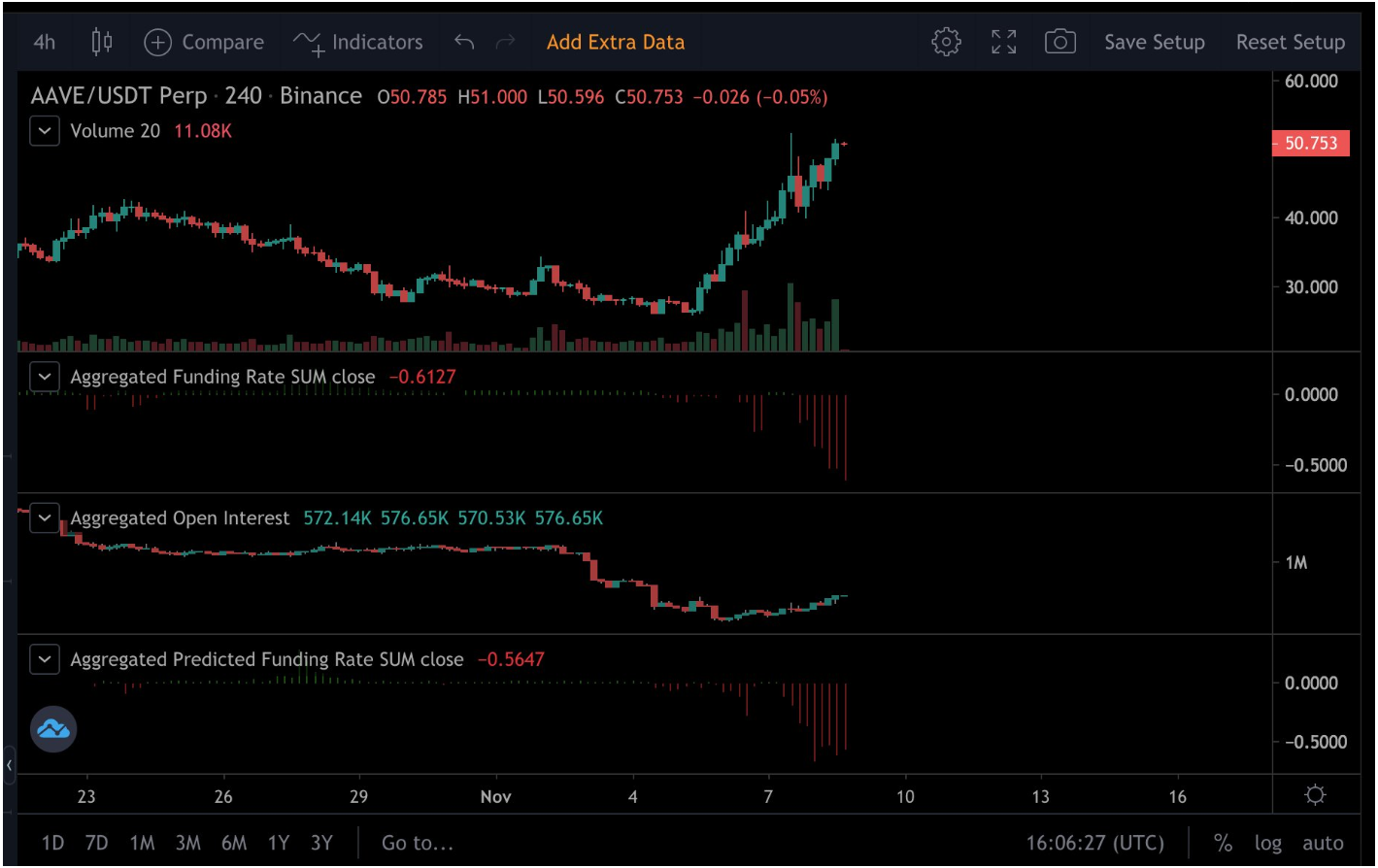Collapse the Aggregated Funding Rate legend
The image size is (1378, 868).
click(45, 377)
